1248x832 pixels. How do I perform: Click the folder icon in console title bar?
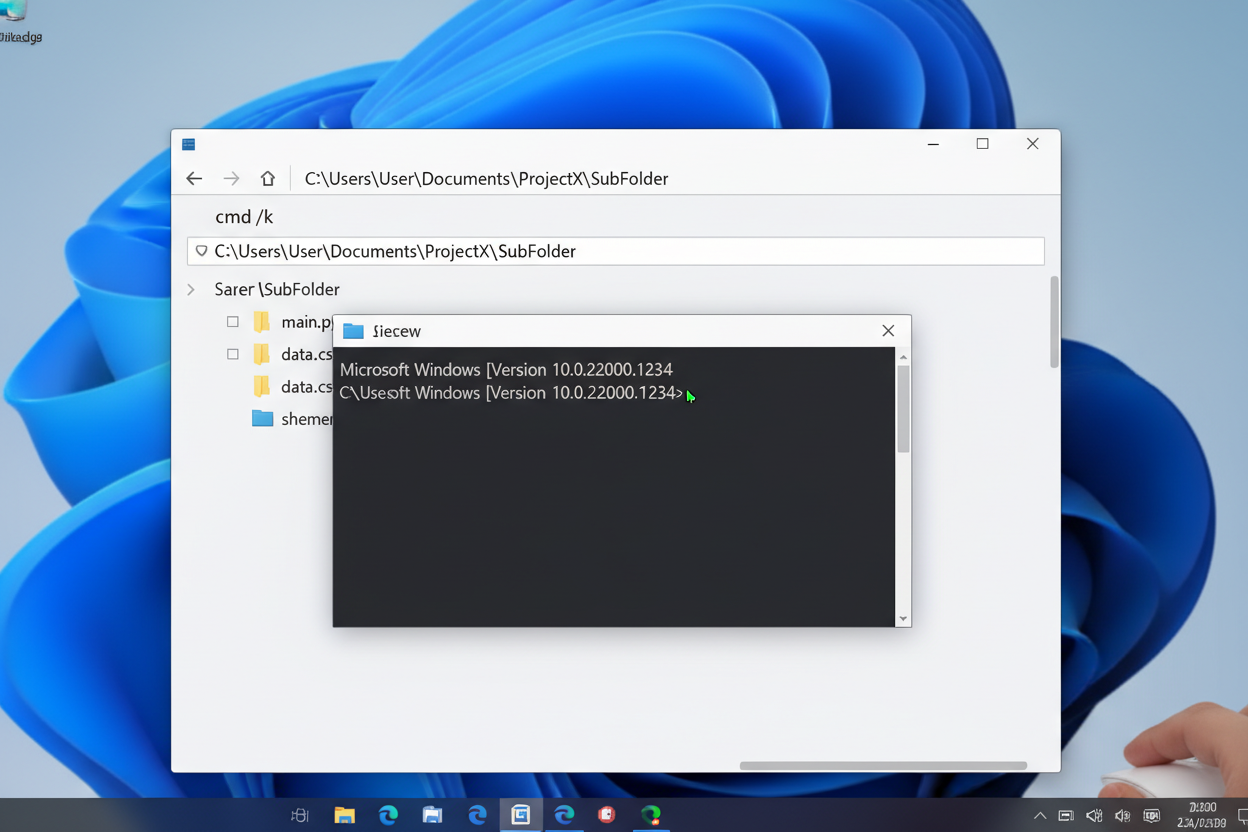point(353,331)
